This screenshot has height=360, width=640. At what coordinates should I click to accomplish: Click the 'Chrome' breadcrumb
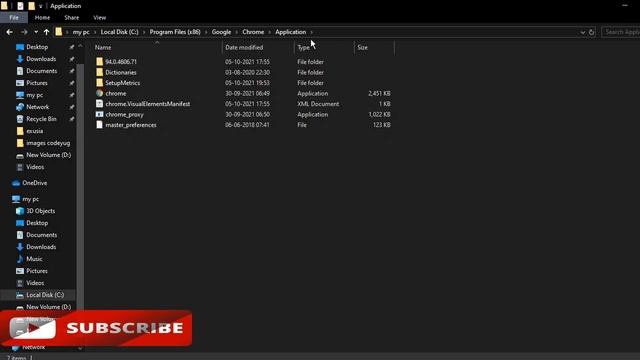(x=253, y=32)
